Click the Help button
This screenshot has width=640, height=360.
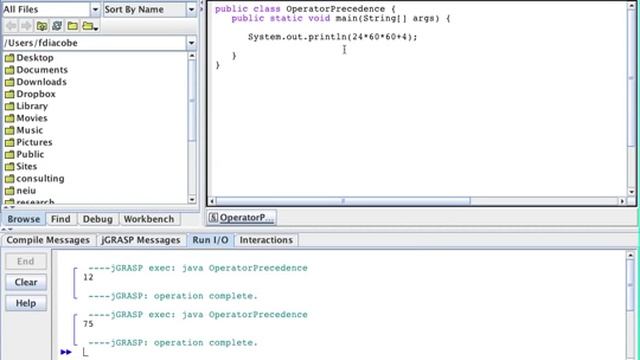[26, 303]
